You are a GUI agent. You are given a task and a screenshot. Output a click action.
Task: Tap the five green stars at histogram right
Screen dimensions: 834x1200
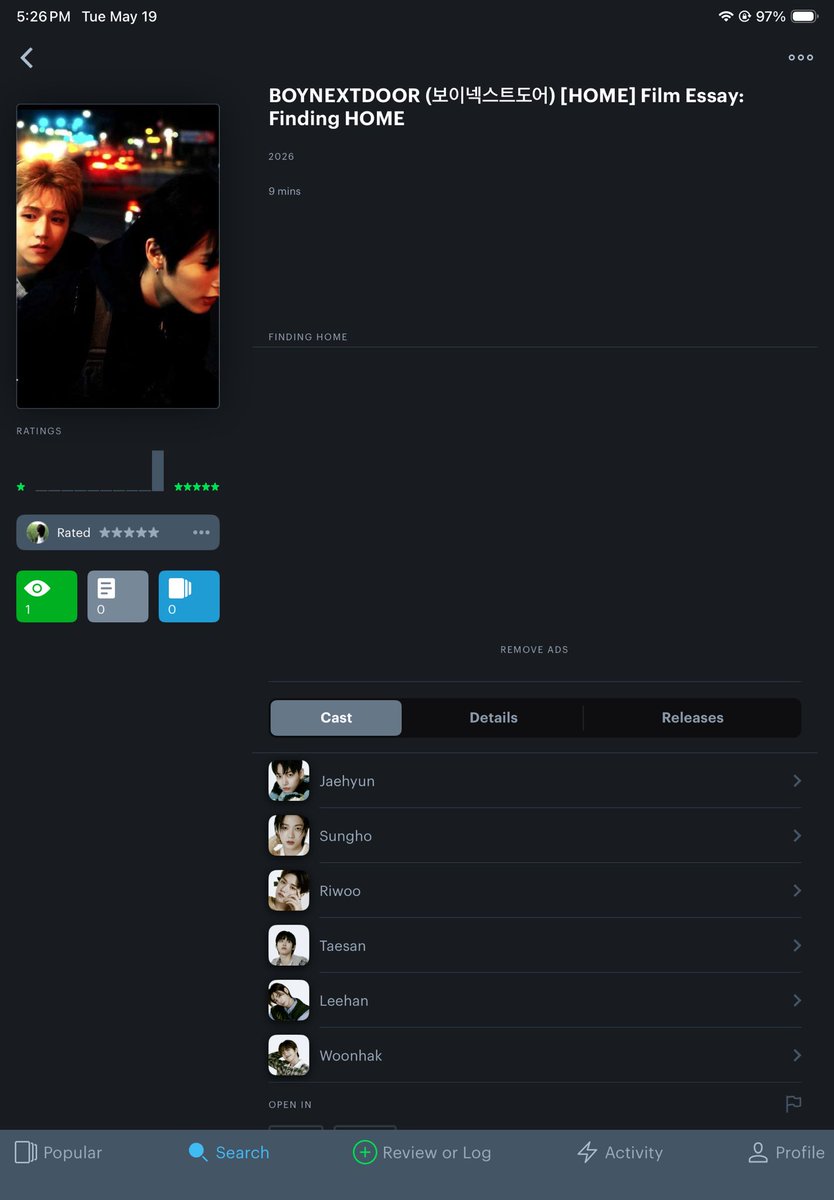(197, 487)
